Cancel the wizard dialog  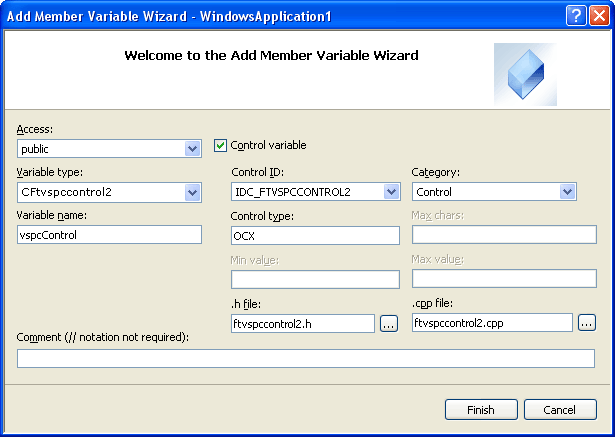[559, 410]
